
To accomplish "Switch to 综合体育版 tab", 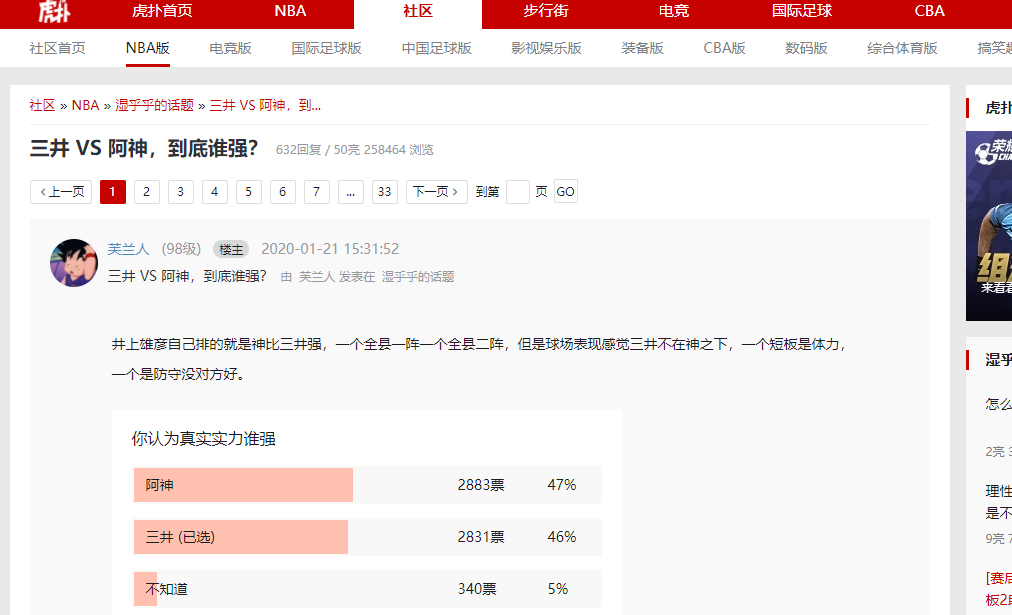I will click(x=902, y=48).
